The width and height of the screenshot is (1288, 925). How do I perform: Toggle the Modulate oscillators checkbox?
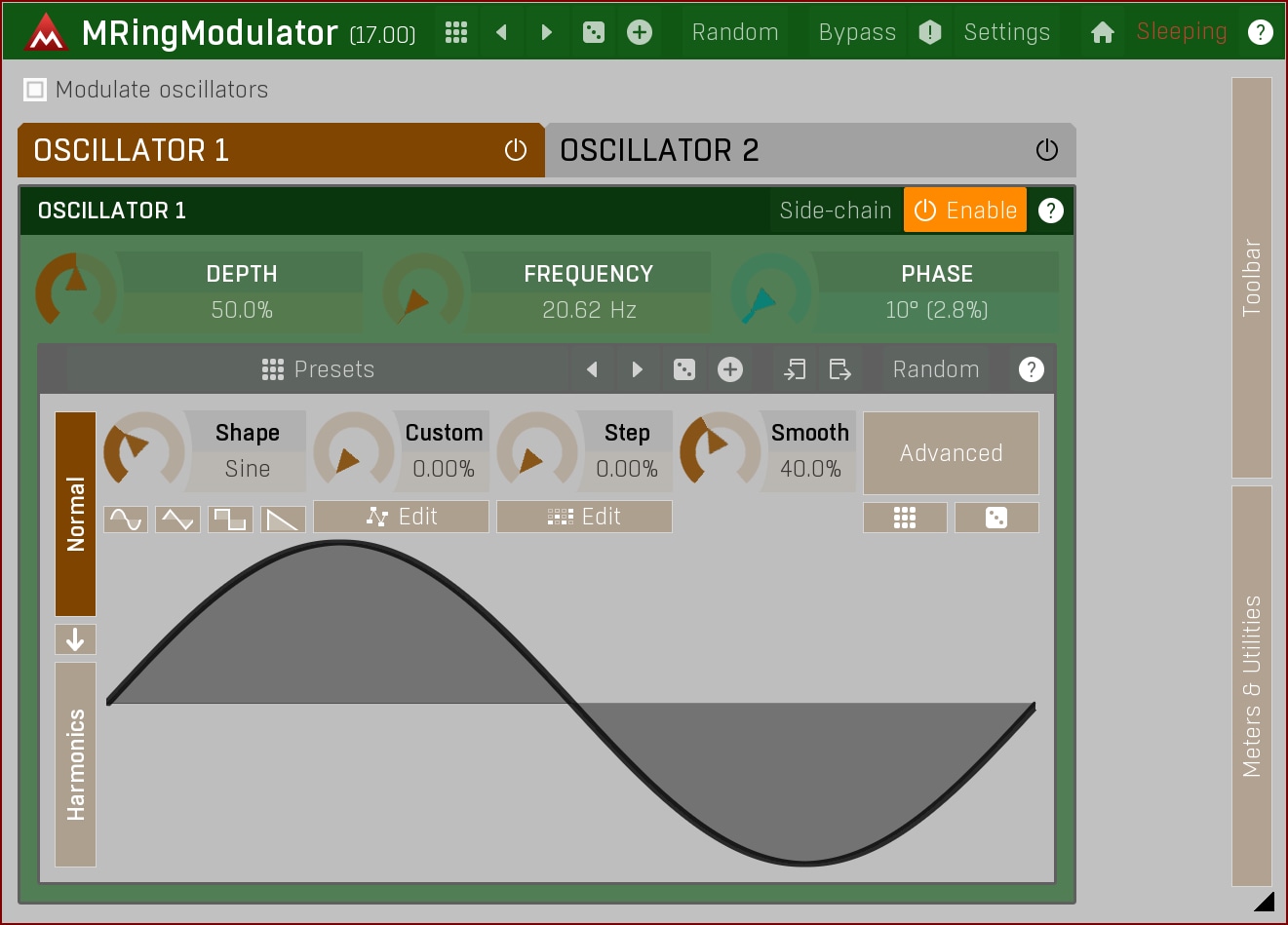pyautogui.click(x=35, y=90)
